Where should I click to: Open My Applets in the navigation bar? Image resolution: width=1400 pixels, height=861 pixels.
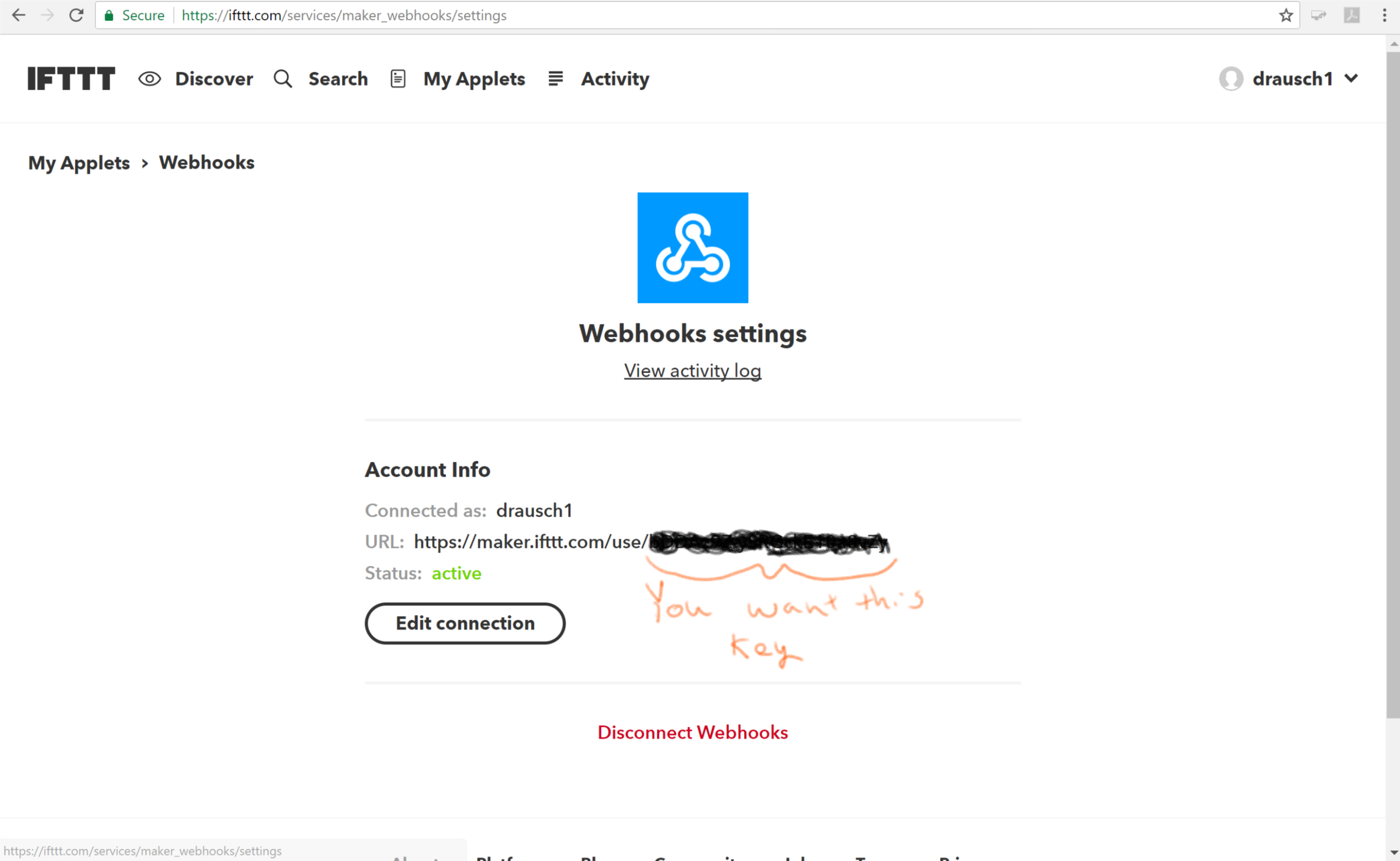pos(474,79)
